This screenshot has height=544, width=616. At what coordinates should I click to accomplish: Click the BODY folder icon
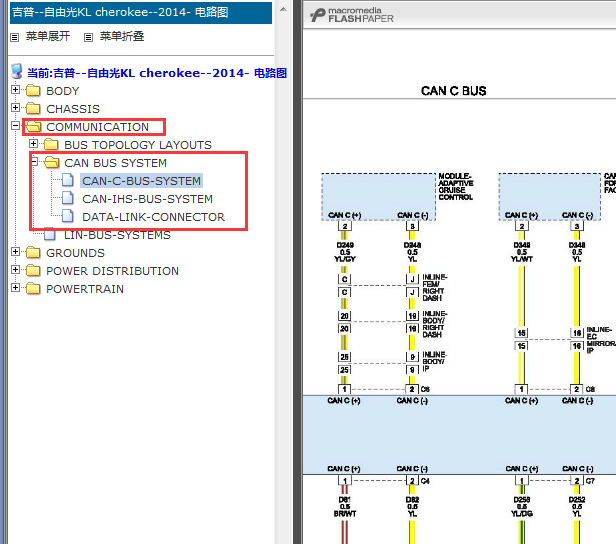[33, 91]
